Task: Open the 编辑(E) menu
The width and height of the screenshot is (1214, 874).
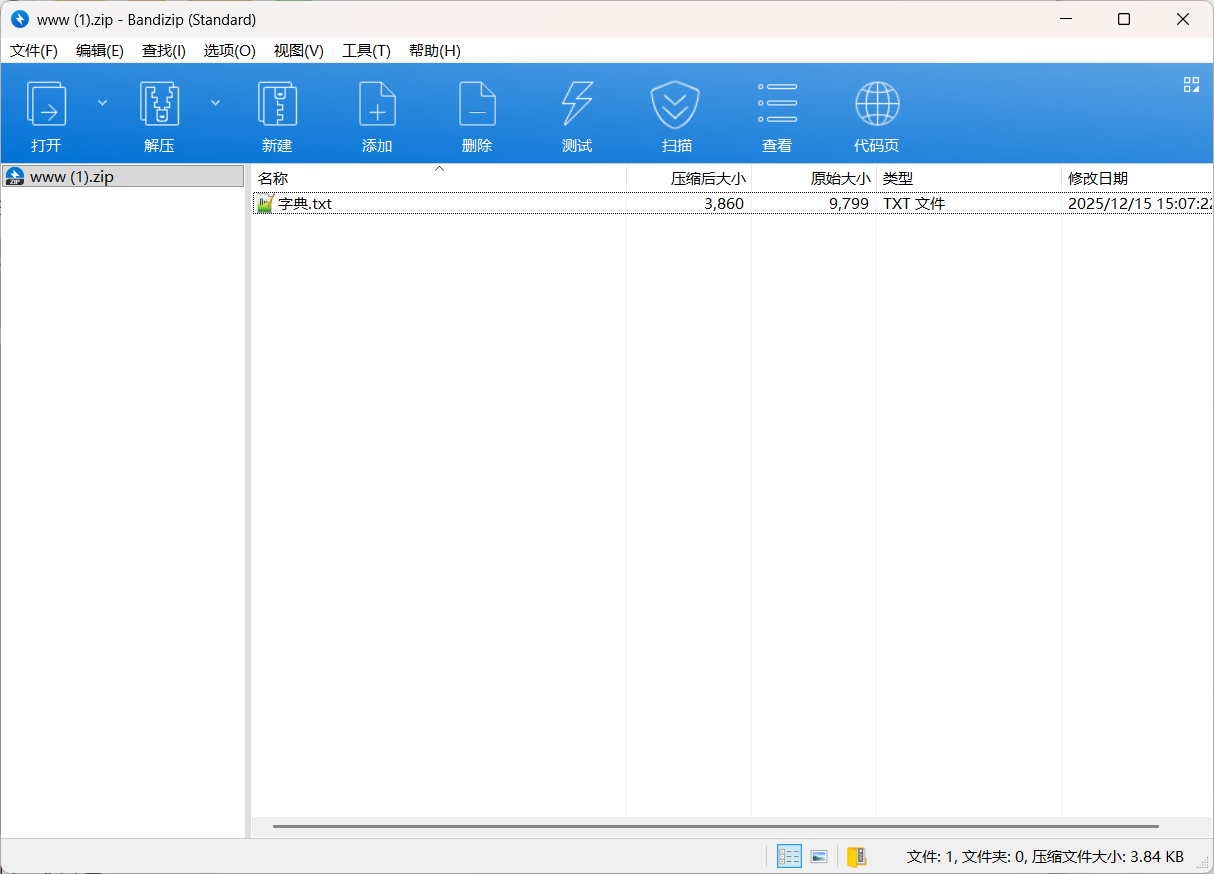Action: [100, 51]
